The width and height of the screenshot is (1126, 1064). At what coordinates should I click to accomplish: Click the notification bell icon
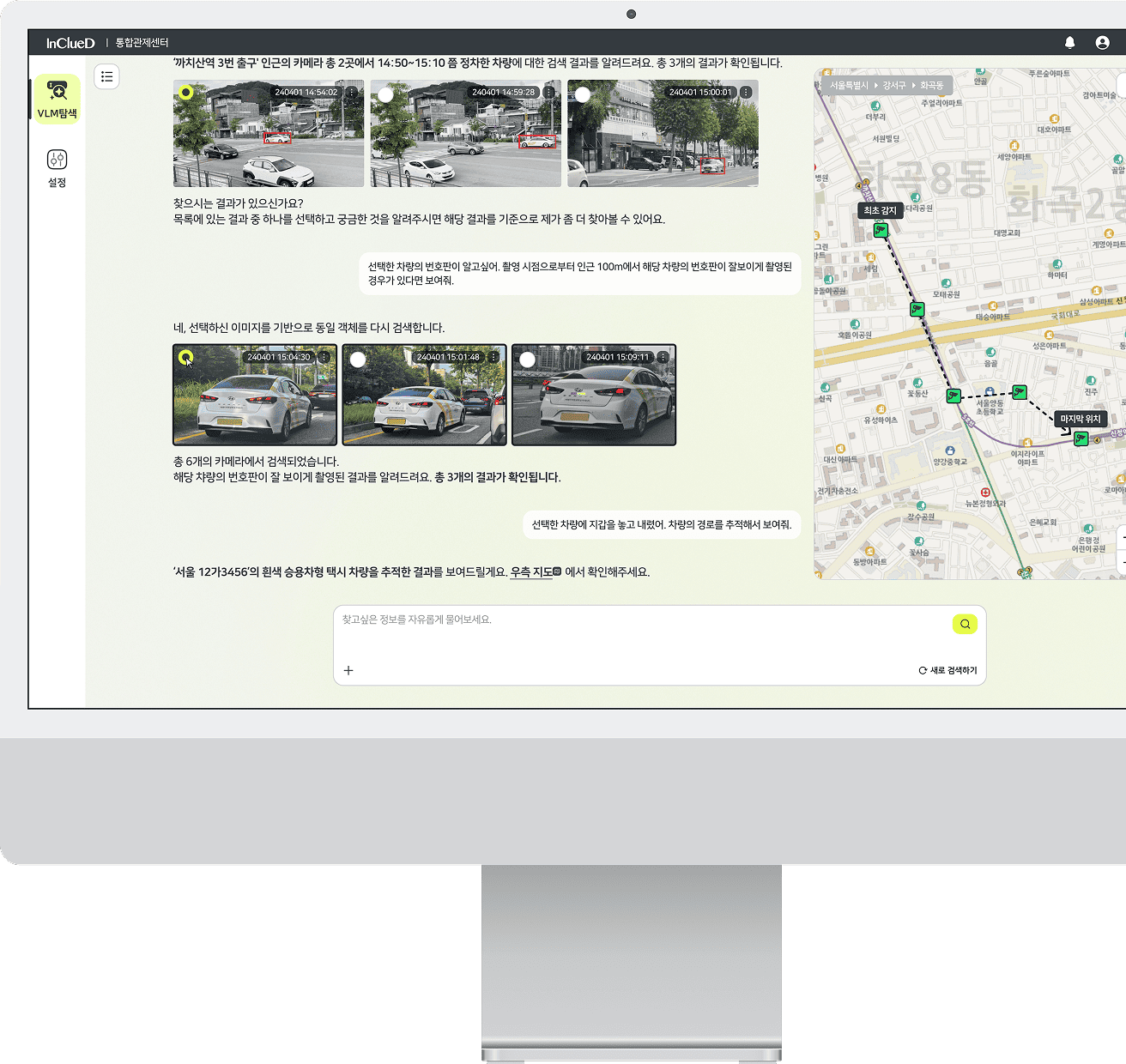(1069, 43)
